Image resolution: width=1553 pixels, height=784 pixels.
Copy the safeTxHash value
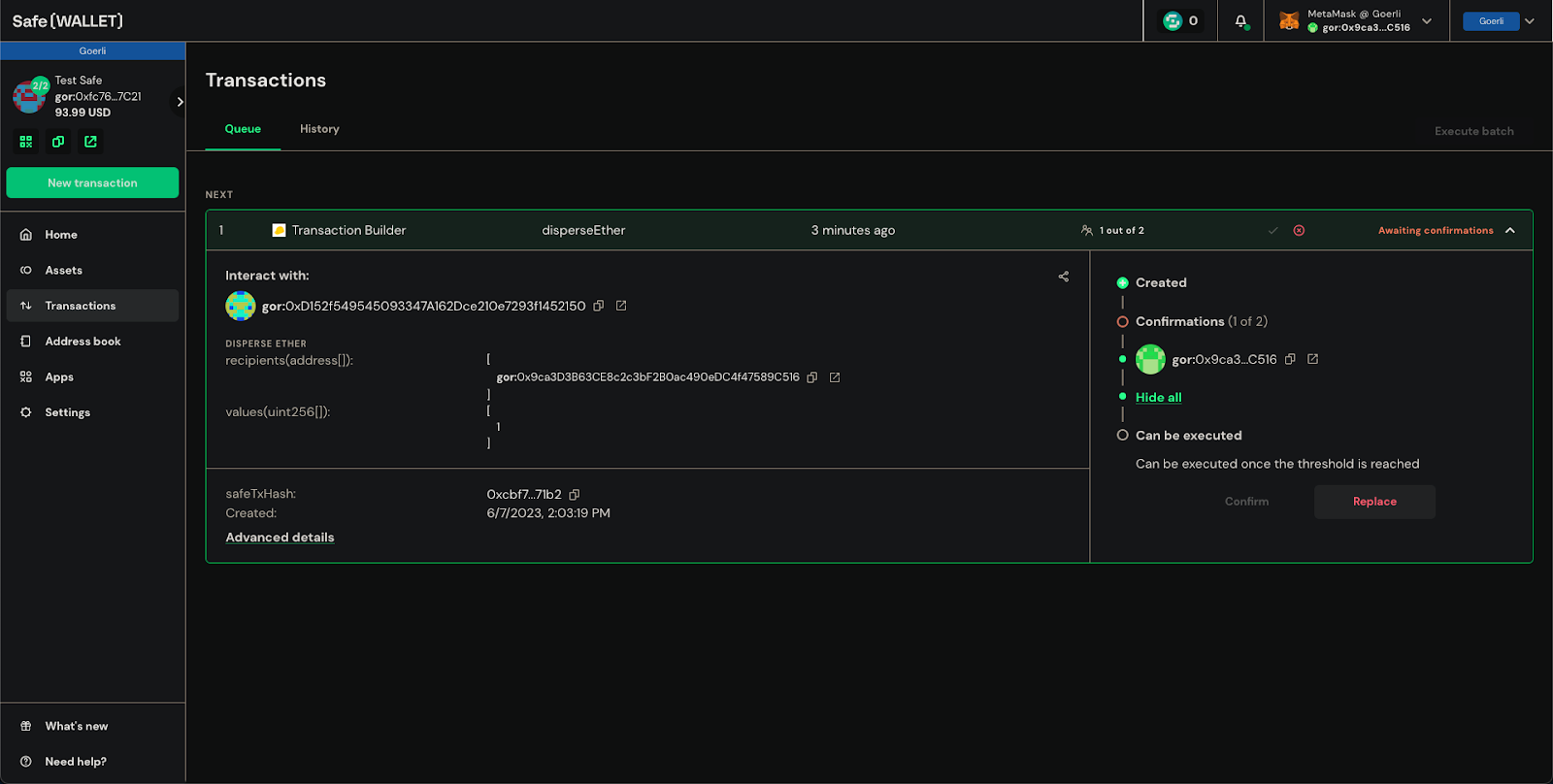(575, 495)
